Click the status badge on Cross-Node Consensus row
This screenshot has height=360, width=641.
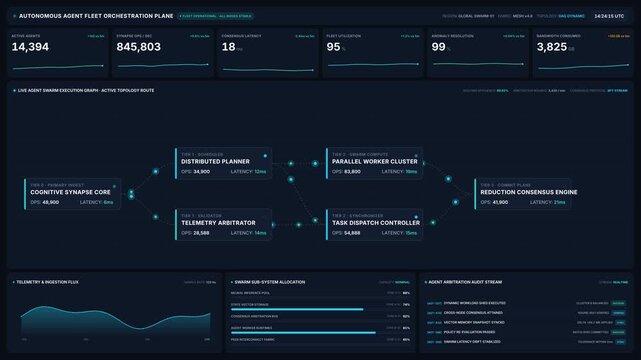click(x=619, y=313)
